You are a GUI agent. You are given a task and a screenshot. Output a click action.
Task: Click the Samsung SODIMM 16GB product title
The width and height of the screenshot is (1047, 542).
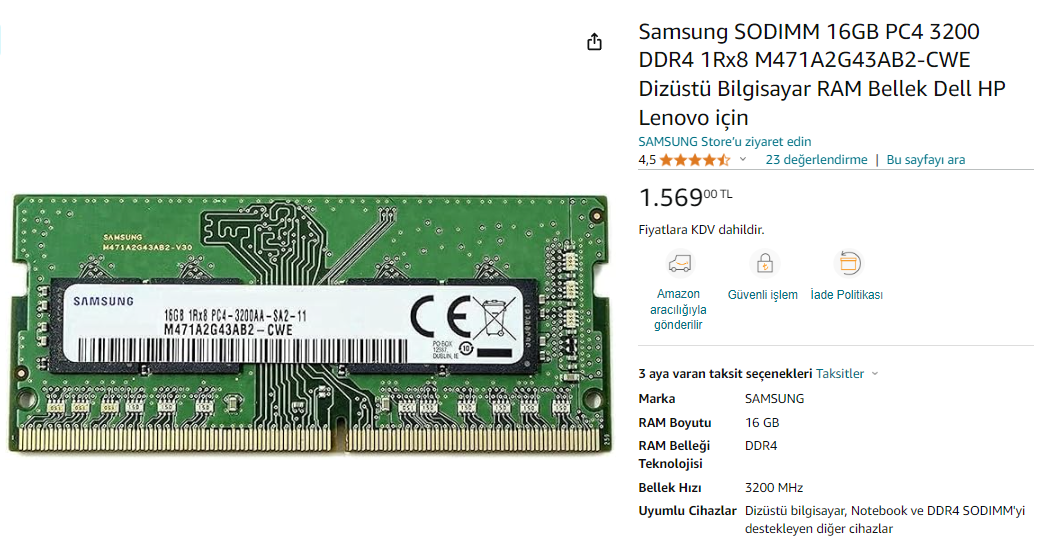pos(821,74)
